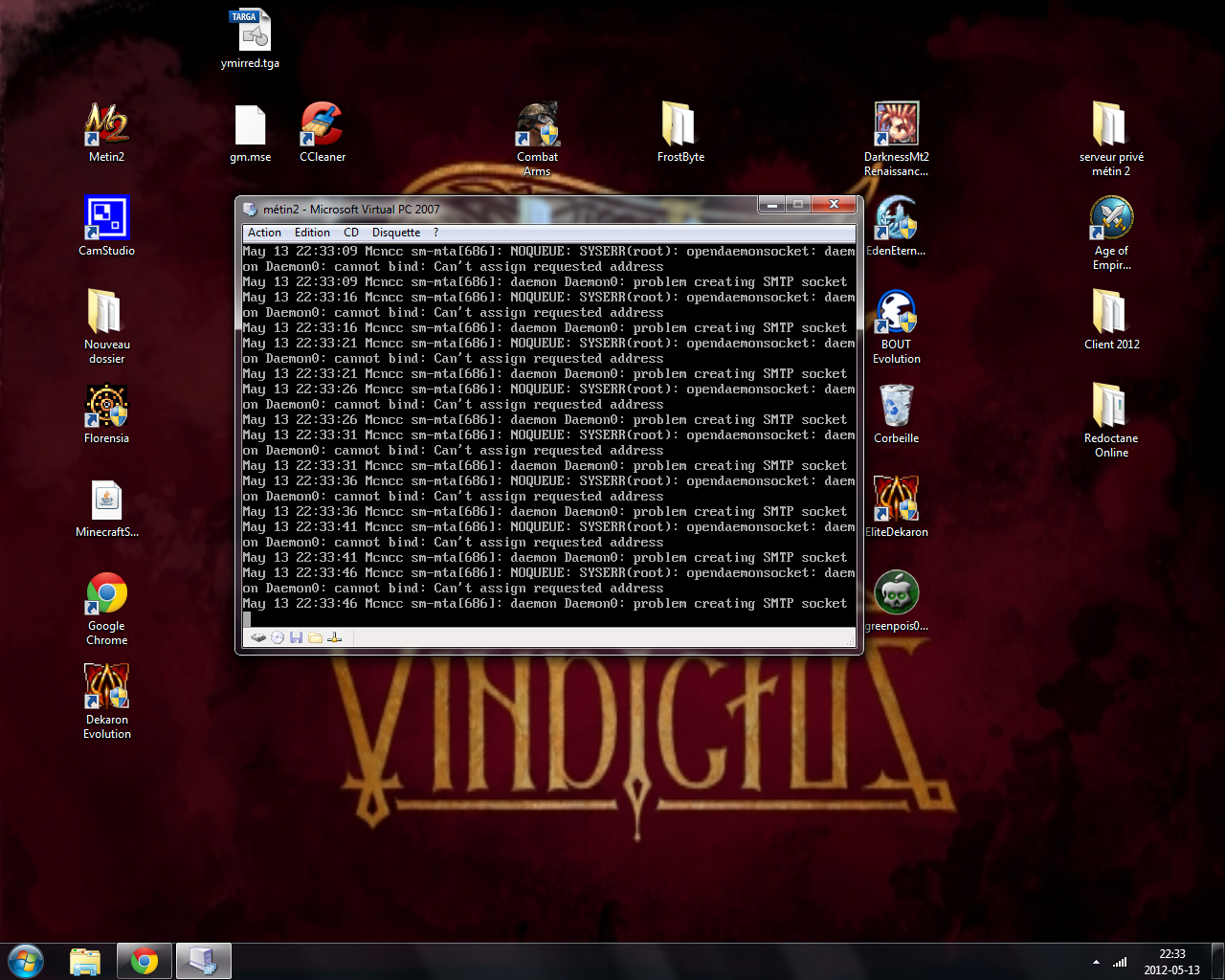1225x980 pixels.
Task: Click the Virtual PC taskbar button
Action: (x=204, y=961)
